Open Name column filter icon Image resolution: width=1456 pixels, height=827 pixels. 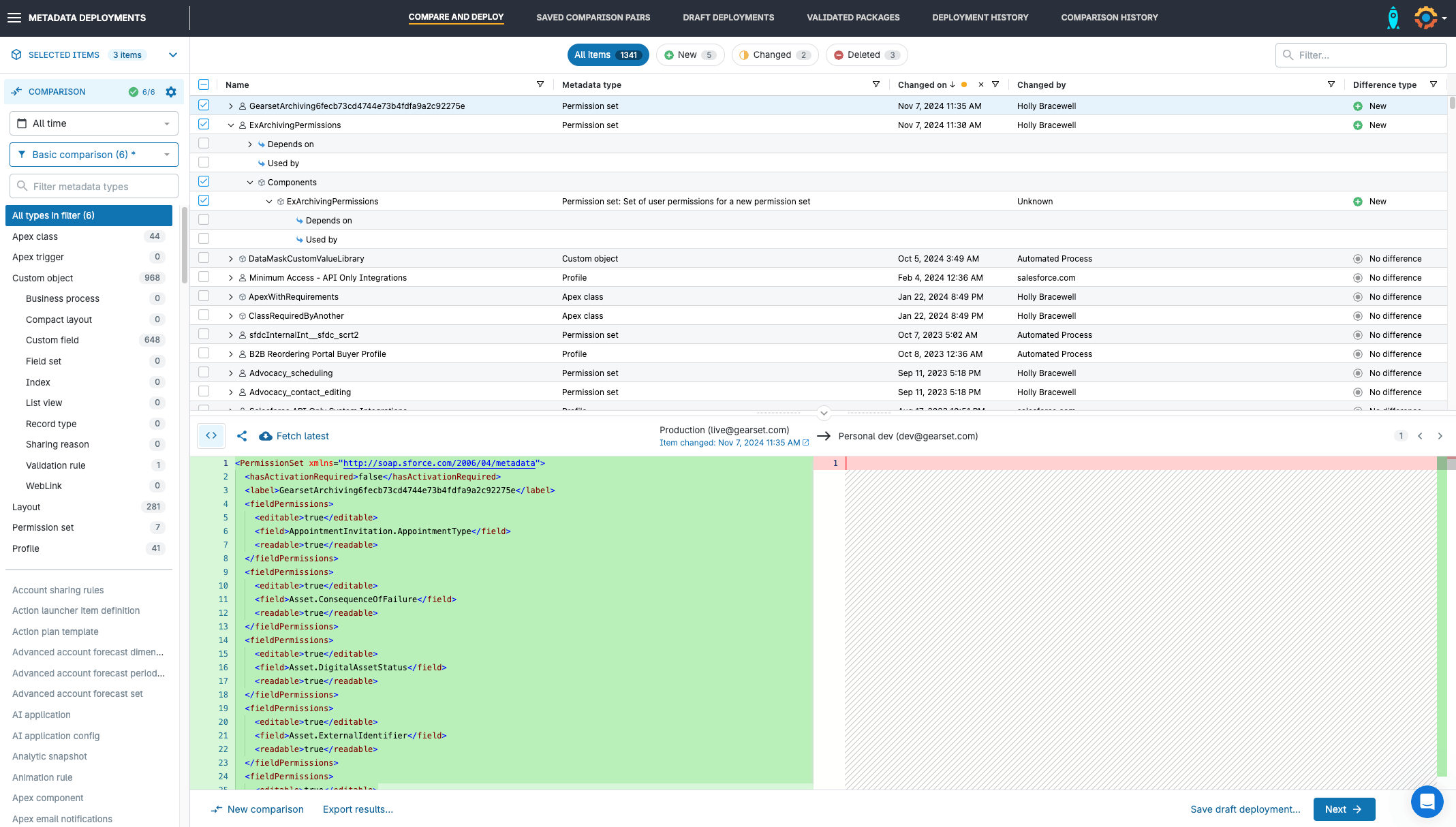[x=540, y=84]
